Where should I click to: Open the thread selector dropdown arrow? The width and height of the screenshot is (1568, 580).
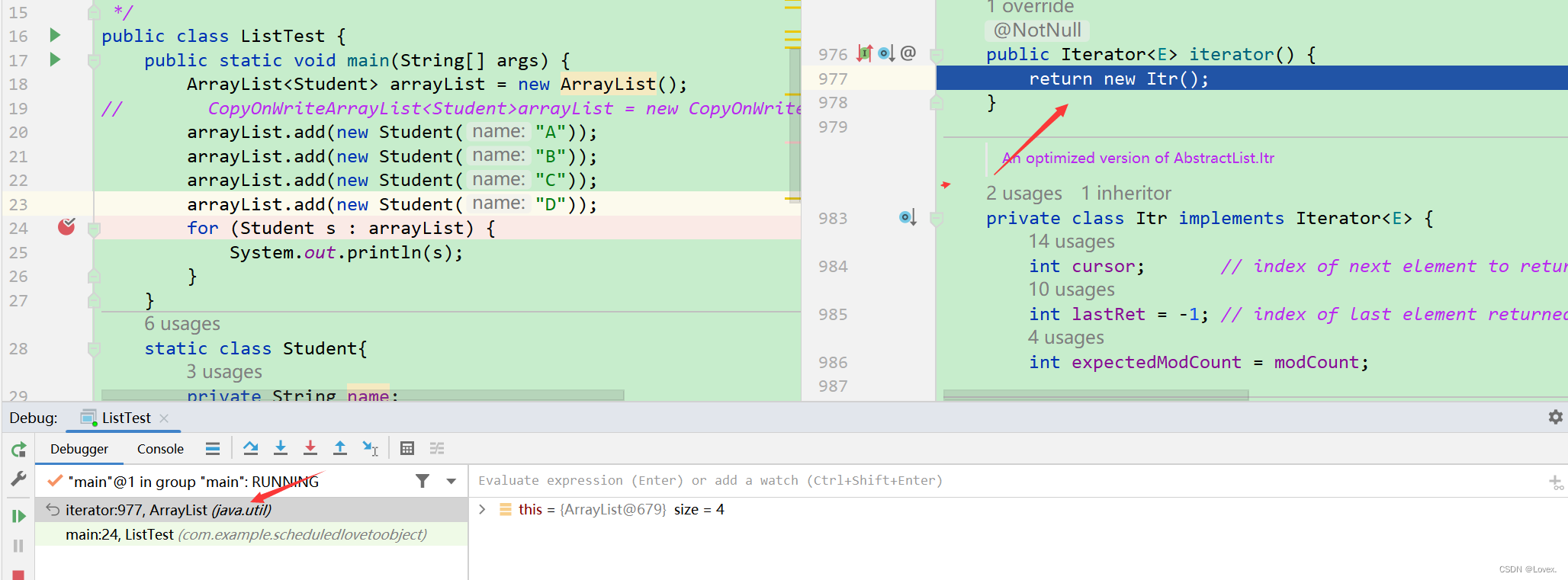(x=451, y=481)
